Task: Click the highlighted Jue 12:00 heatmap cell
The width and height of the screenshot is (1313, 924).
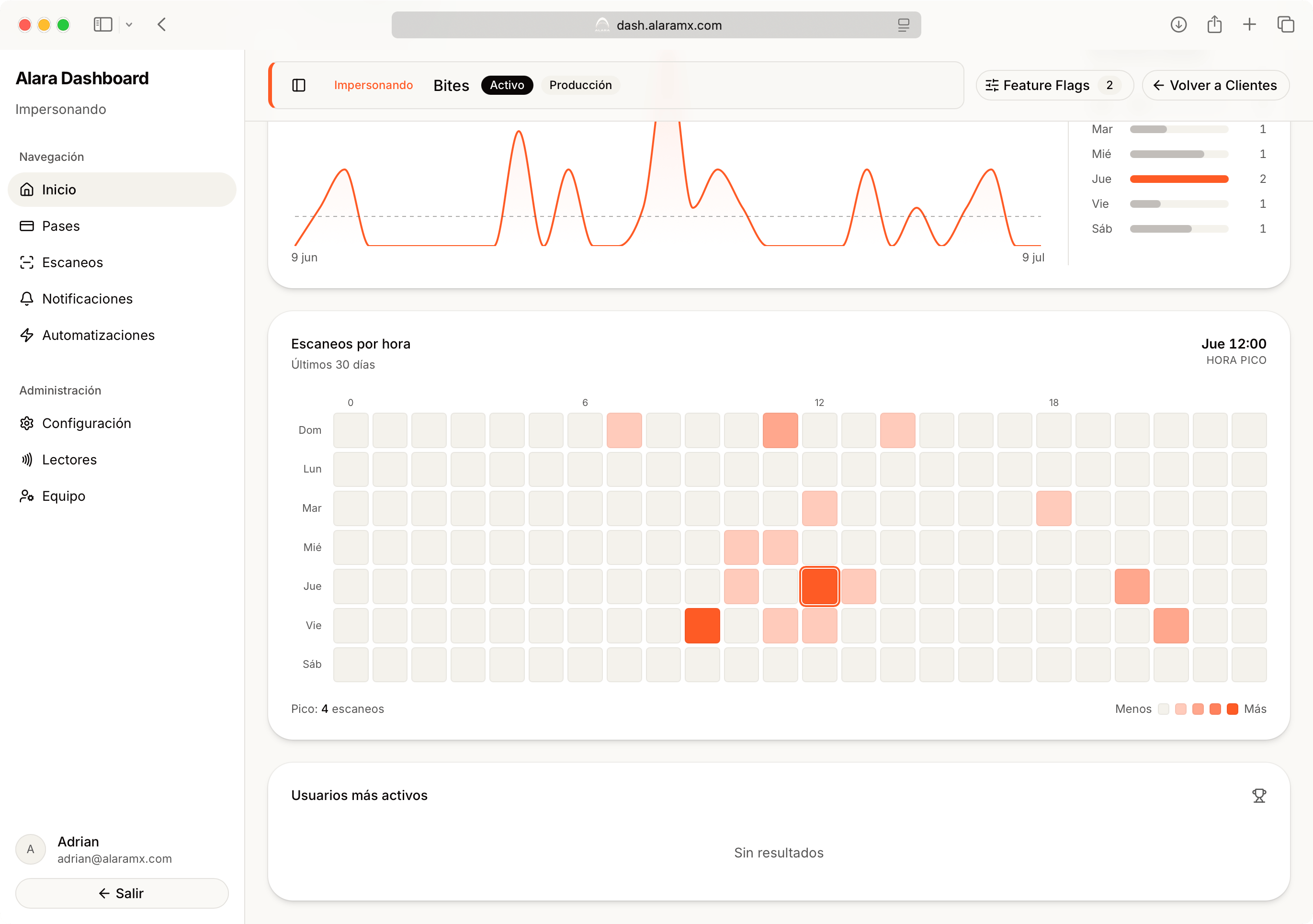Action: pos(819,586)
